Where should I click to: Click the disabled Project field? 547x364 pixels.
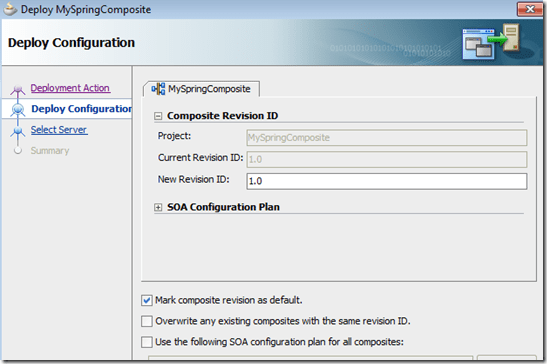click(x=387, y=138)
